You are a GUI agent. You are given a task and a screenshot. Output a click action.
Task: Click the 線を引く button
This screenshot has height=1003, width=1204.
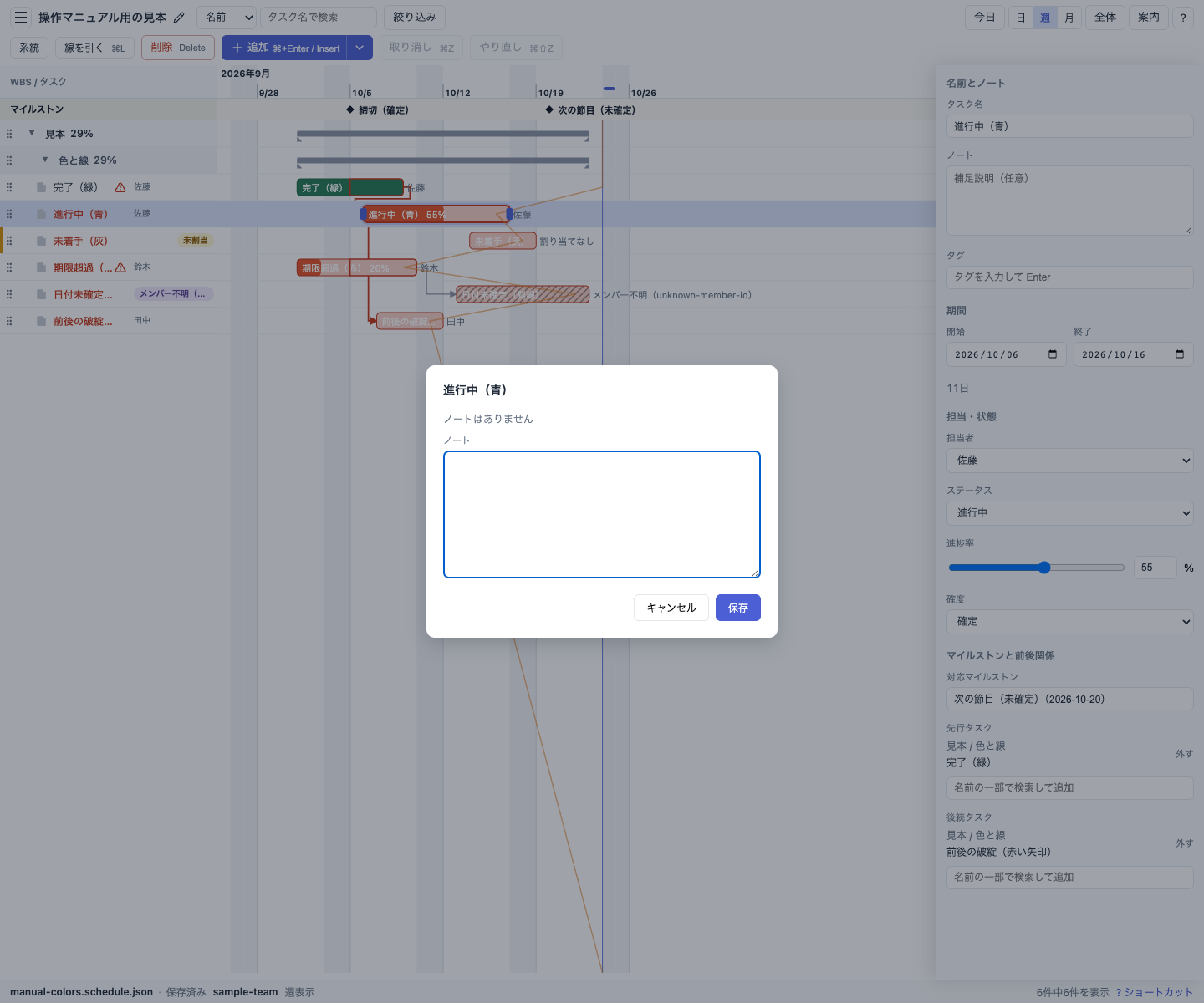94,48
